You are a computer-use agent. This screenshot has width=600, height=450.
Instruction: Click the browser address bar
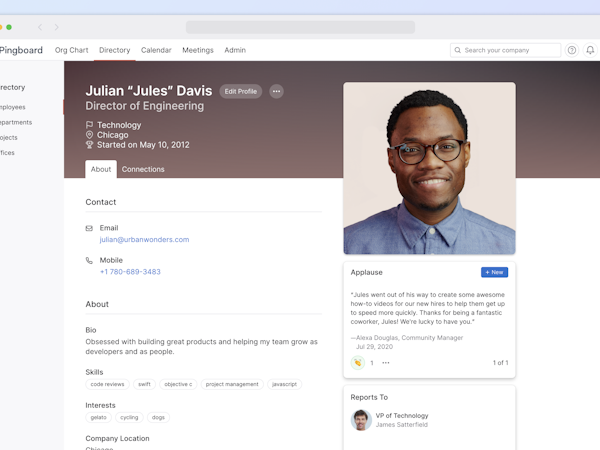[300, 27]
